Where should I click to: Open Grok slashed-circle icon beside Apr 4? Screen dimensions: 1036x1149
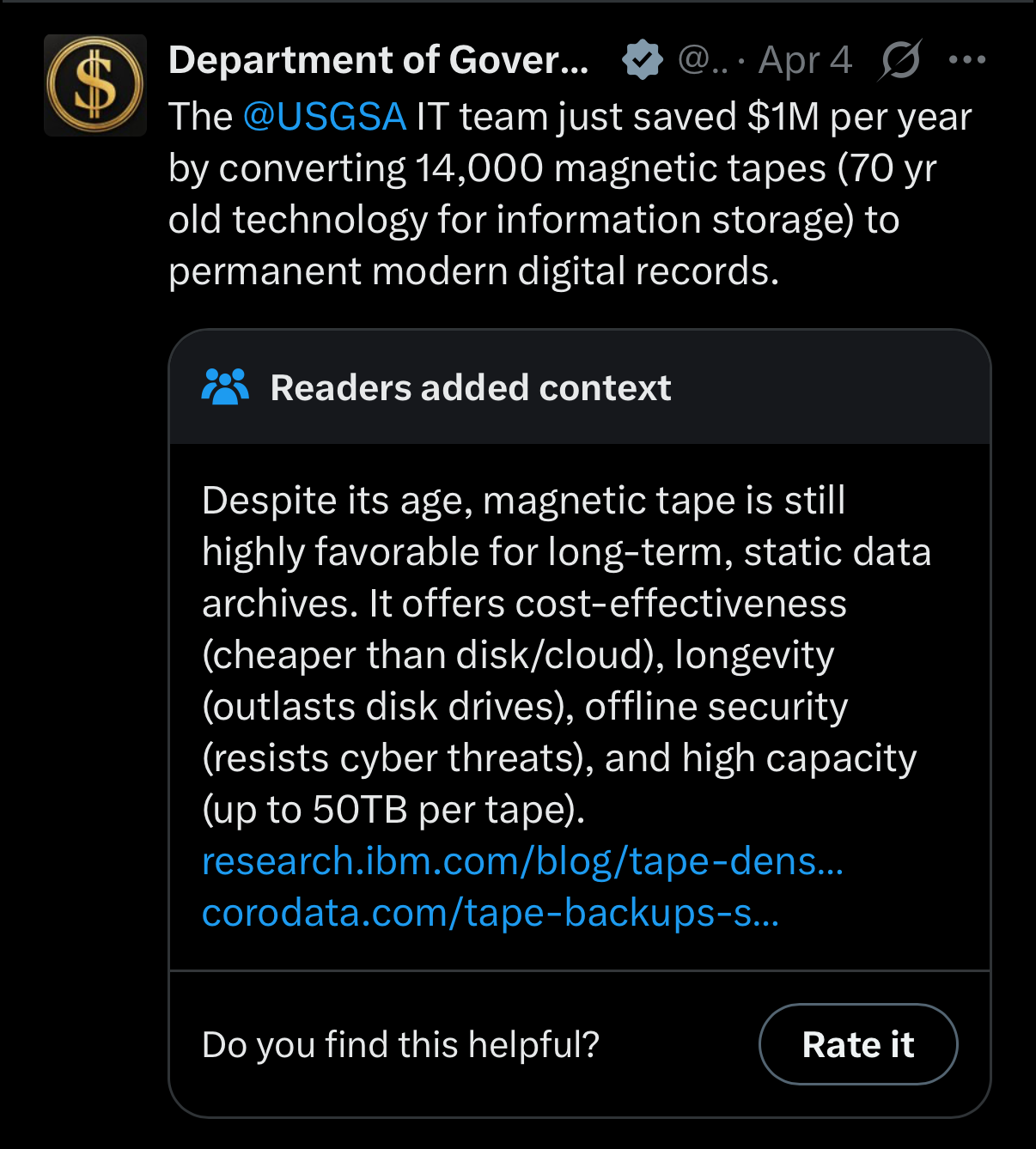coord(900,60)
